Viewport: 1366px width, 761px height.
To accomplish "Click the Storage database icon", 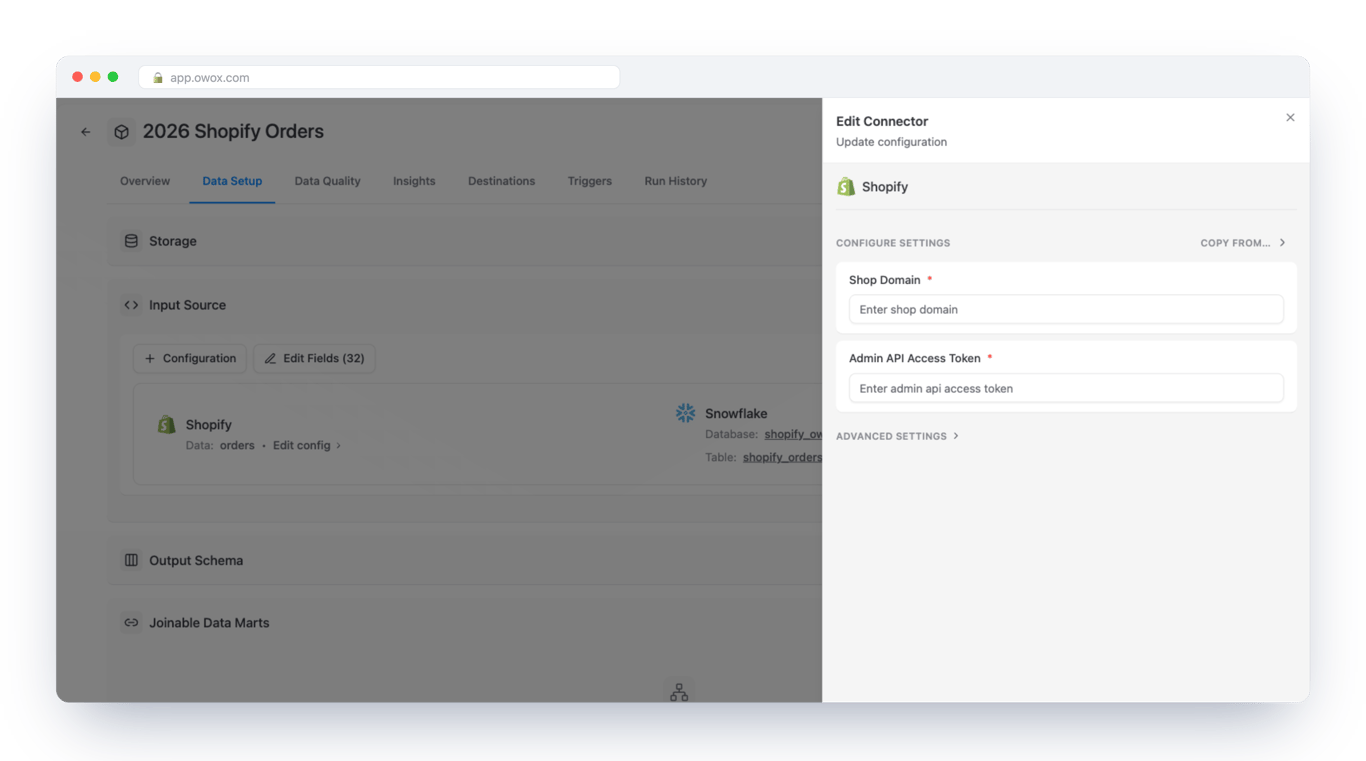I will point(131,241).
